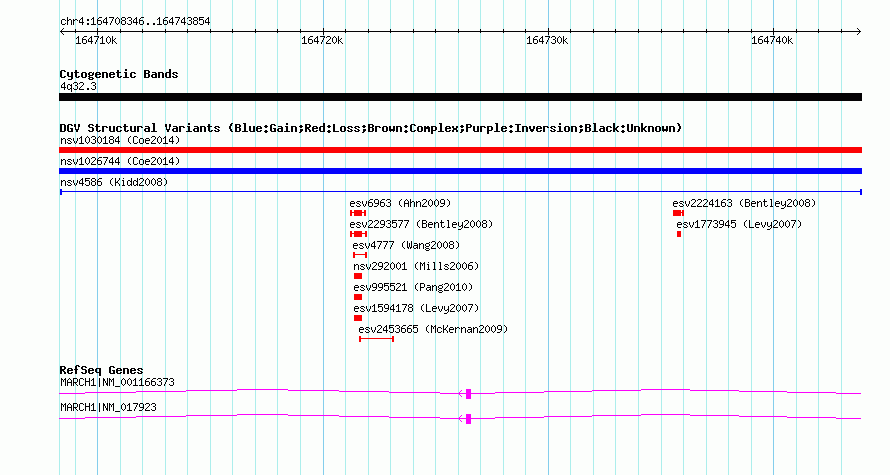This screenshot has height=475, width=890.
Task: Click the left arrow of the ruler
Action: pos(62,32)
